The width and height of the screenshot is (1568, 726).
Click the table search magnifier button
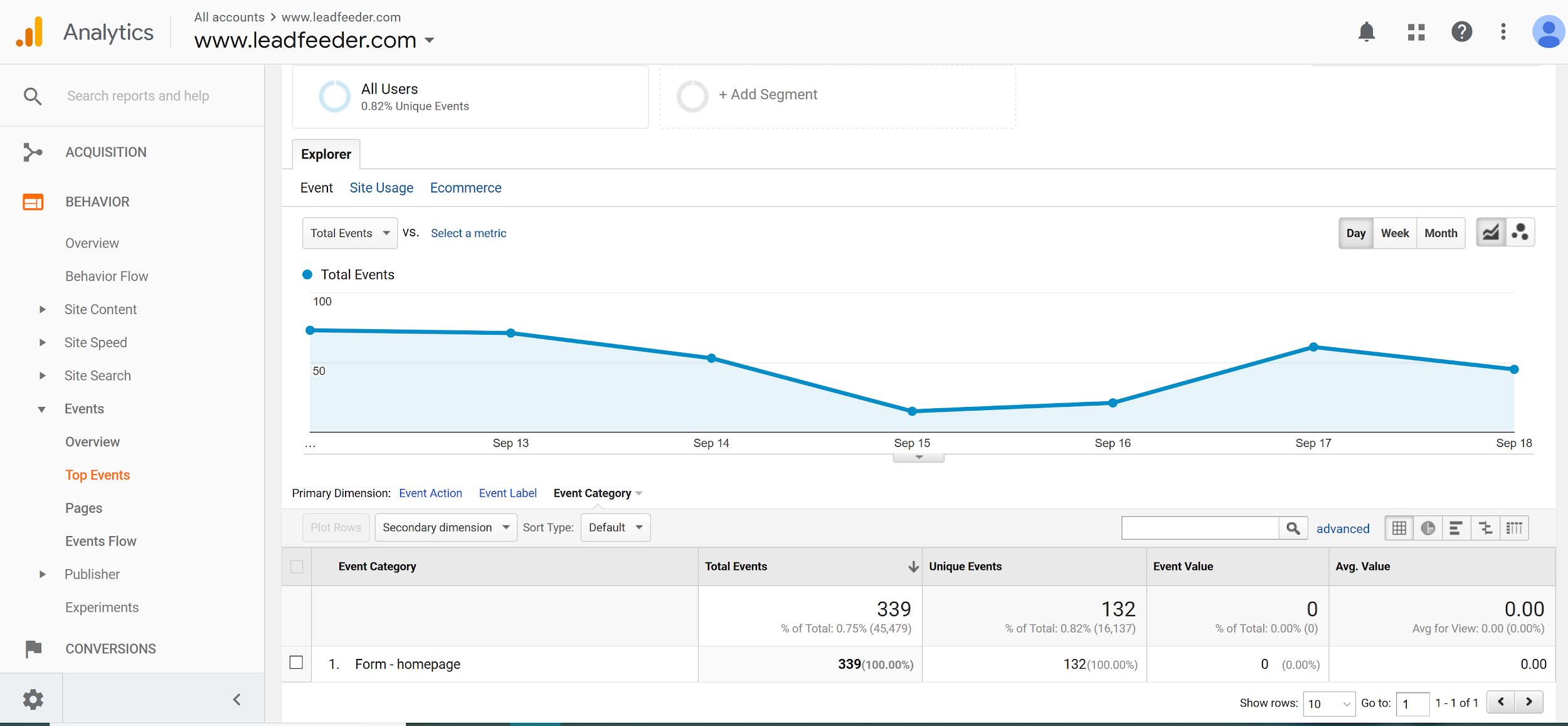[x=1293, y=528]
